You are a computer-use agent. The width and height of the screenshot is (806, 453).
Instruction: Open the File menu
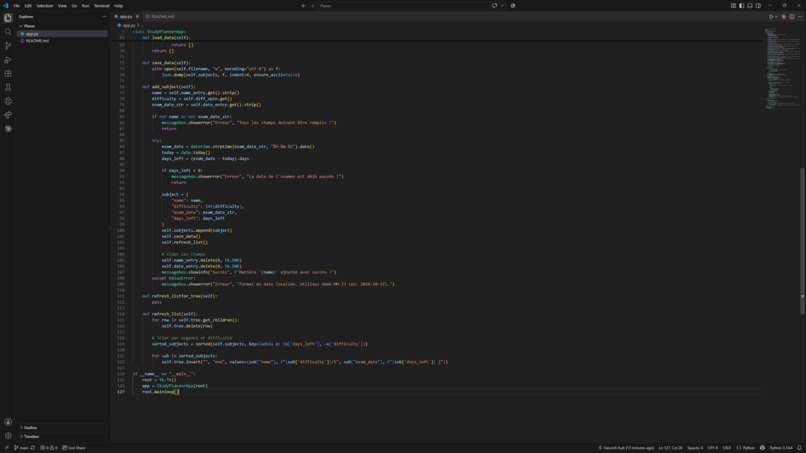pos(16,6)
